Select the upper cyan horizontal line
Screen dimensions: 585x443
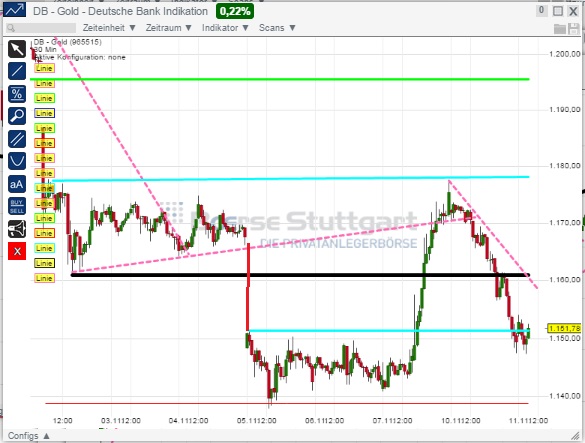291,179
